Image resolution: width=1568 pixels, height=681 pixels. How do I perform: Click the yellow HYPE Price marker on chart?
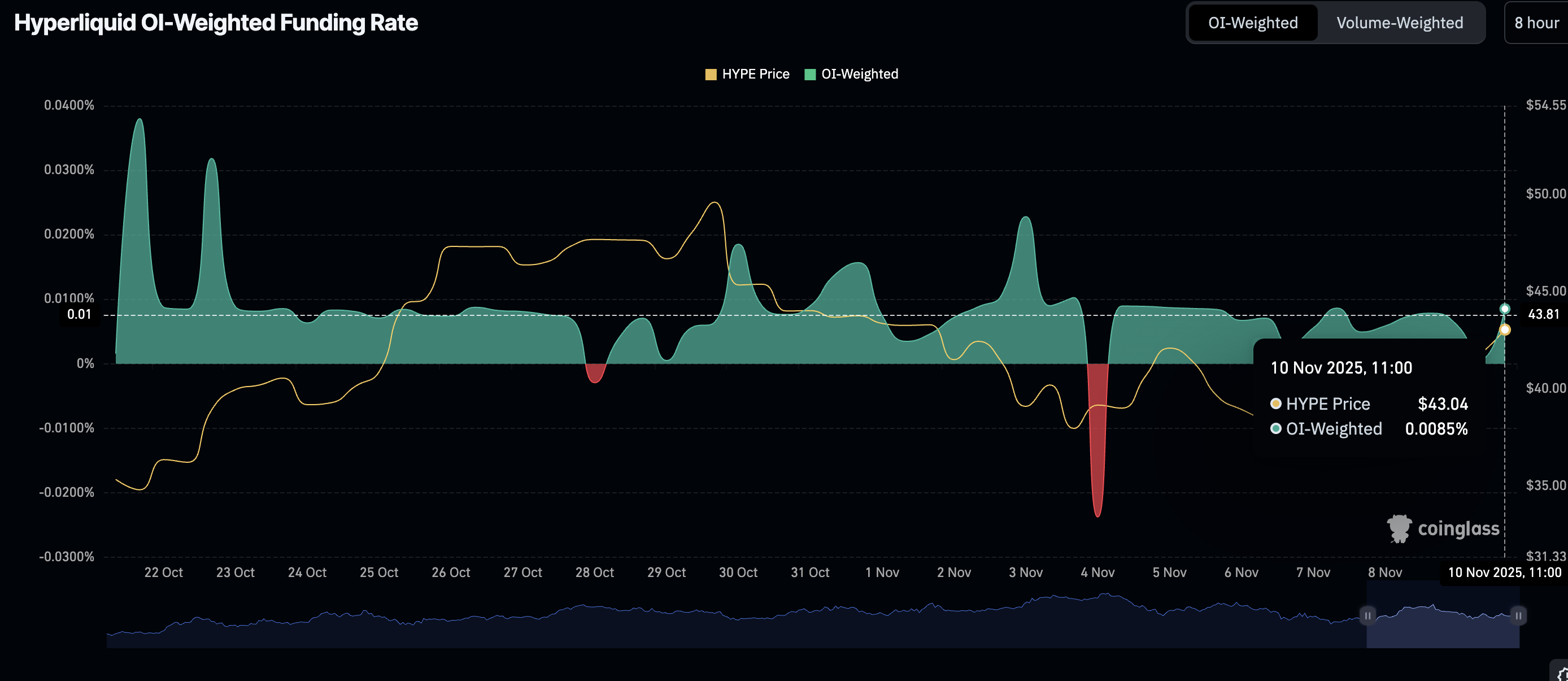click(x=1505, y=329)
